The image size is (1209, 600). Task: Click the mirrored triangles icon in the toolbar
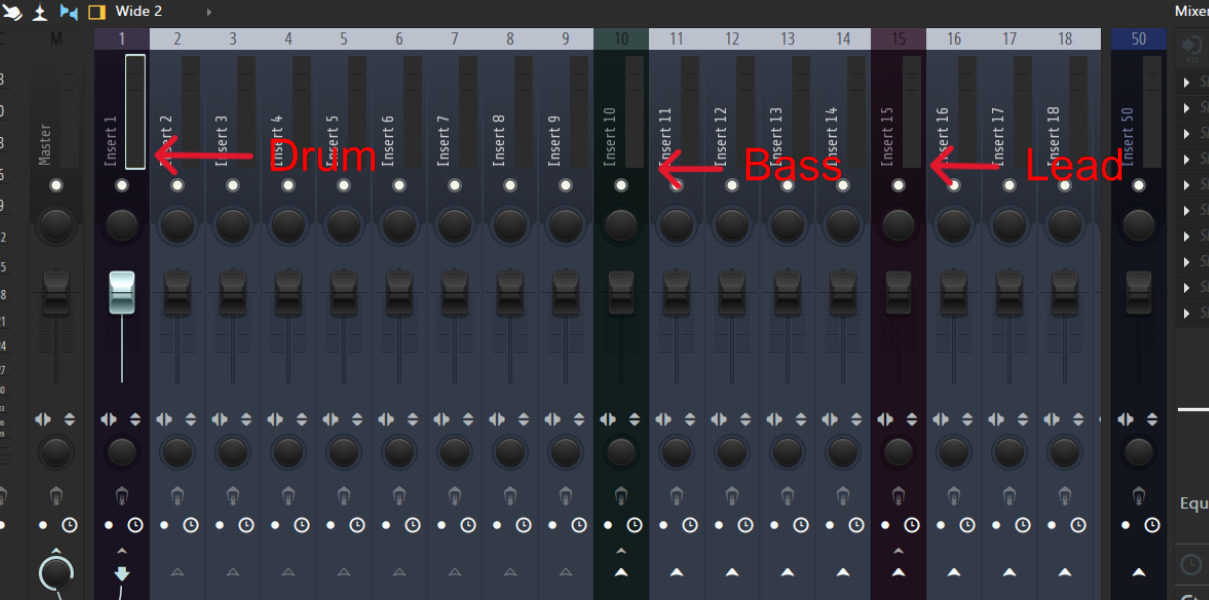coord(67,11)
